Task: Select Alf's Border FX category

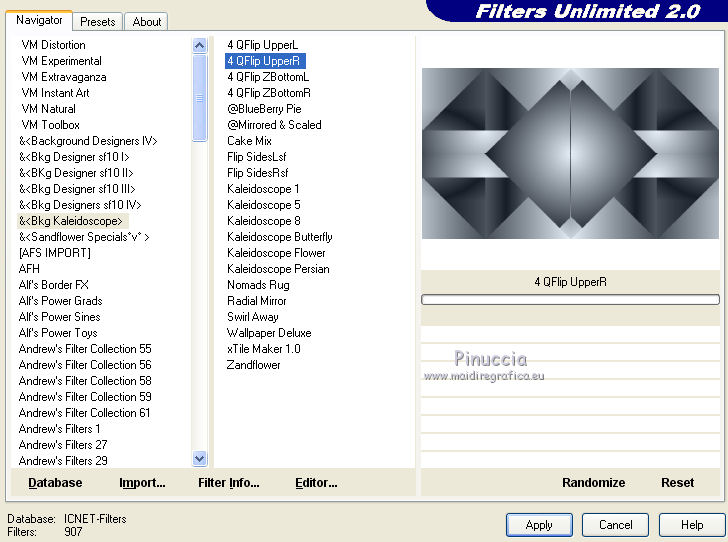Action: coord(53,285)
